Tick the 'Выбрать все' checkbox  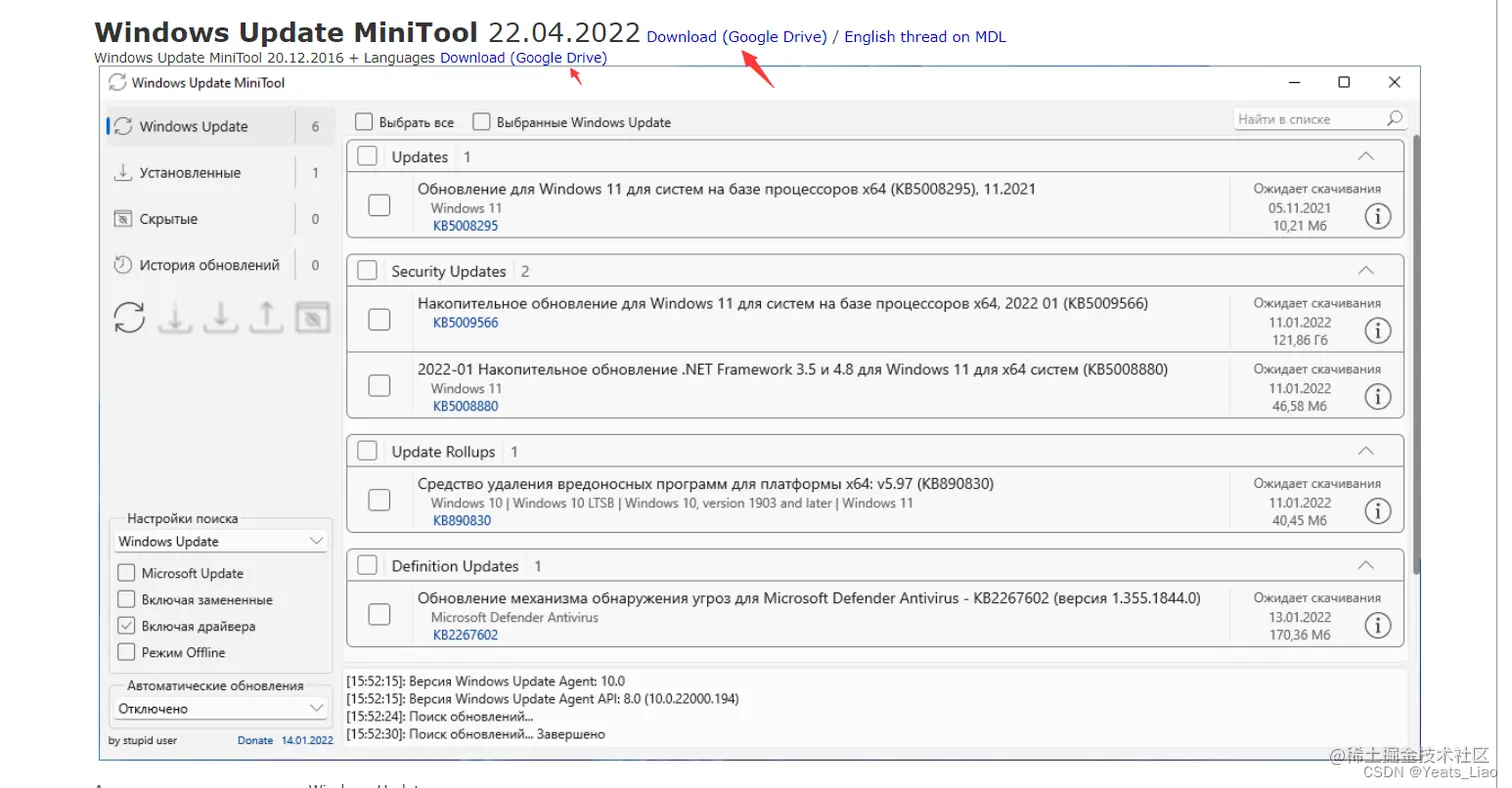[365, 122]
